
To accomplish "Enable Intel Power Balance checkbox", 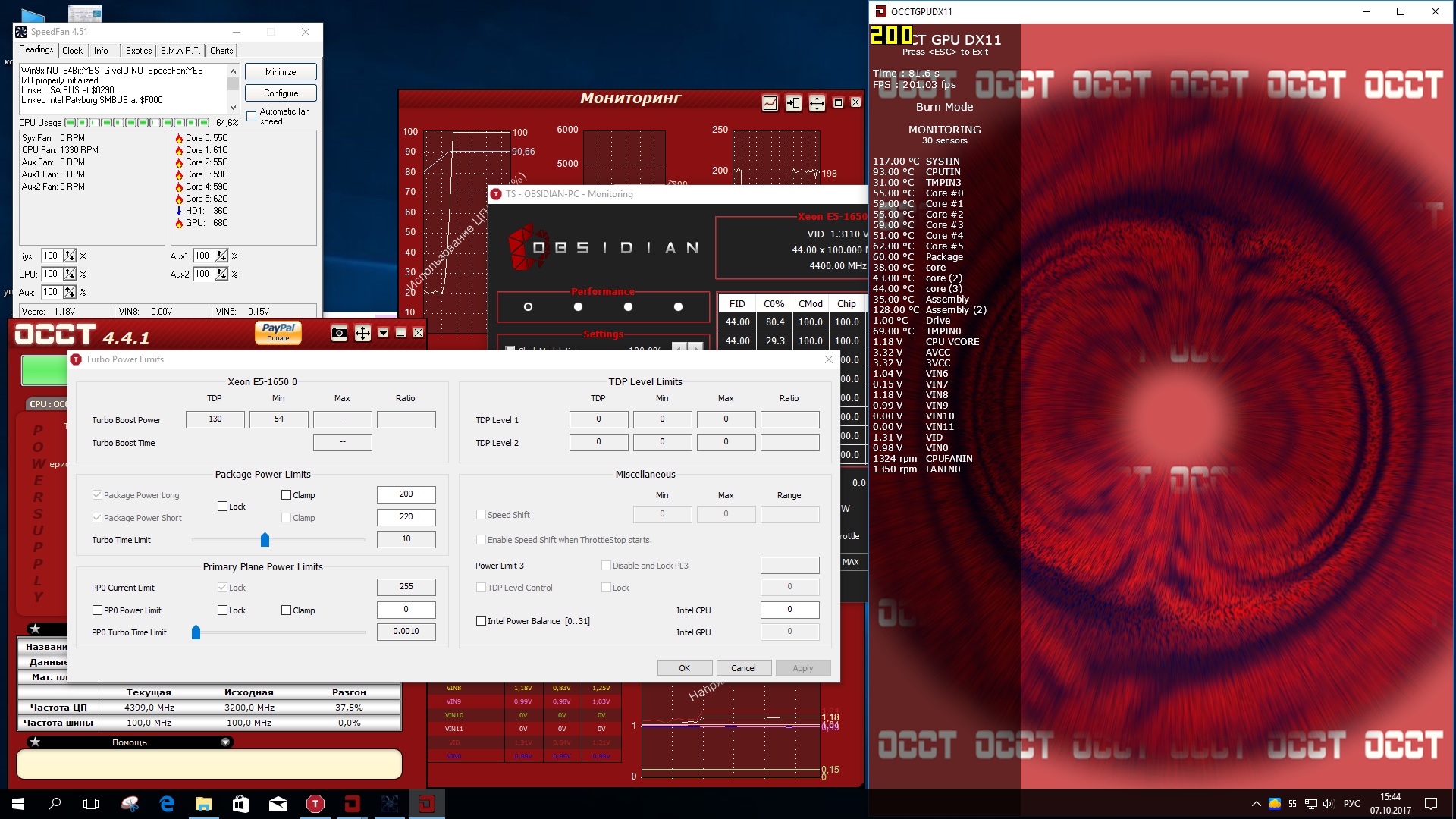I will (x=481, y=621).
